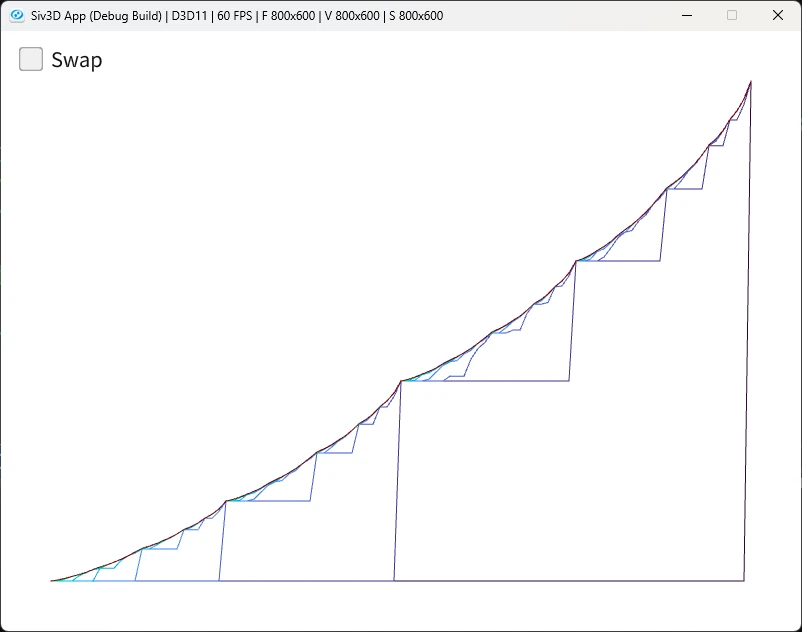Click the horizontal step in the lower-left quarter
Screen dimensions: 802x632
268,501
